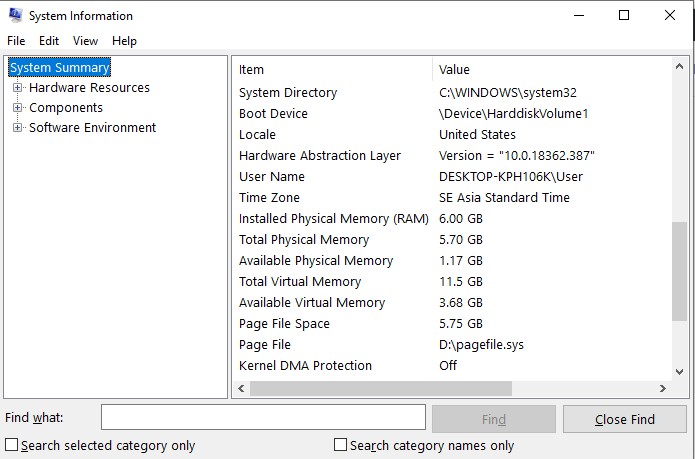Open the Edit menu

(x=49, y=41)
